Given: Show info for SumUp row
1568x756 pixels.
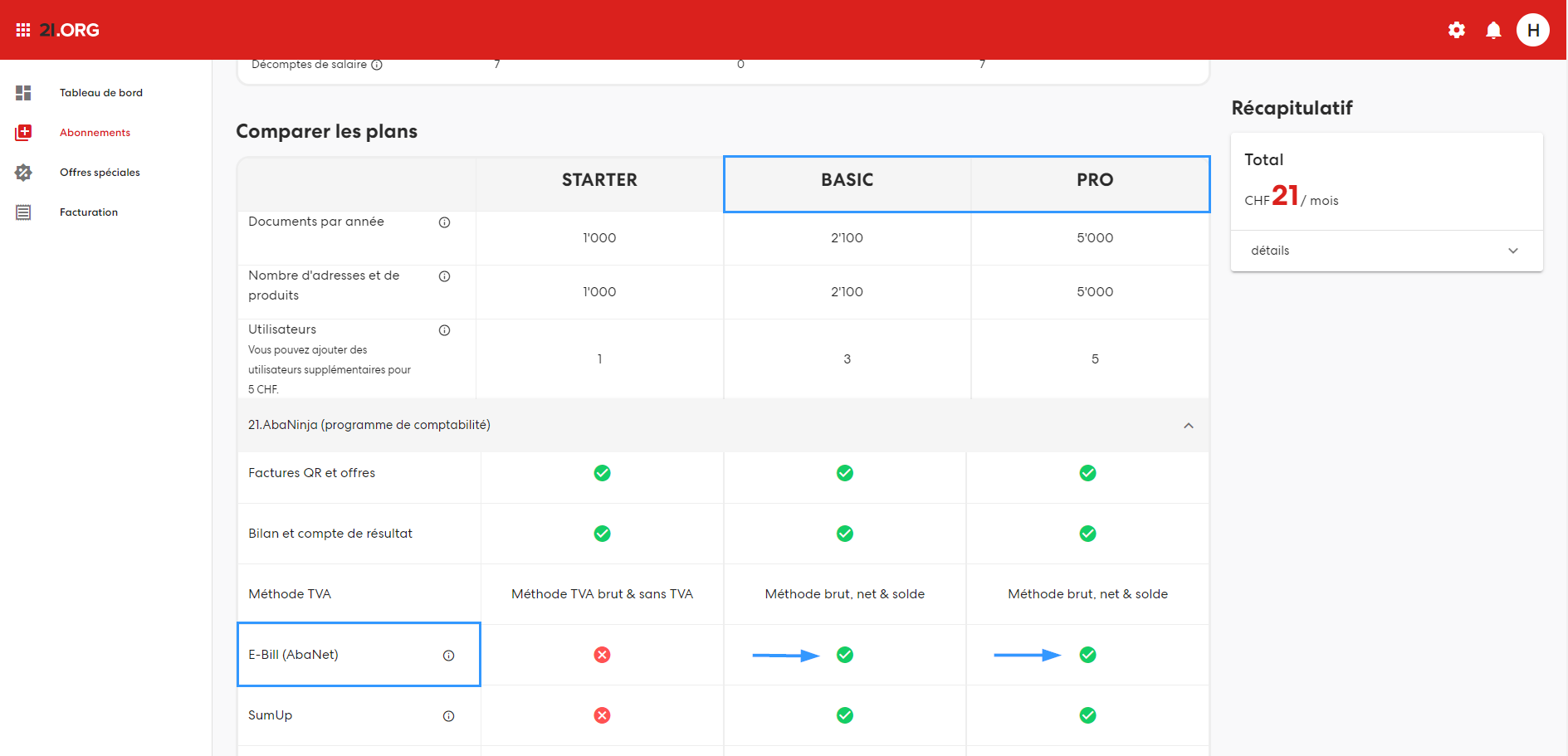Looking at the screenshot, I should point(449,716).
